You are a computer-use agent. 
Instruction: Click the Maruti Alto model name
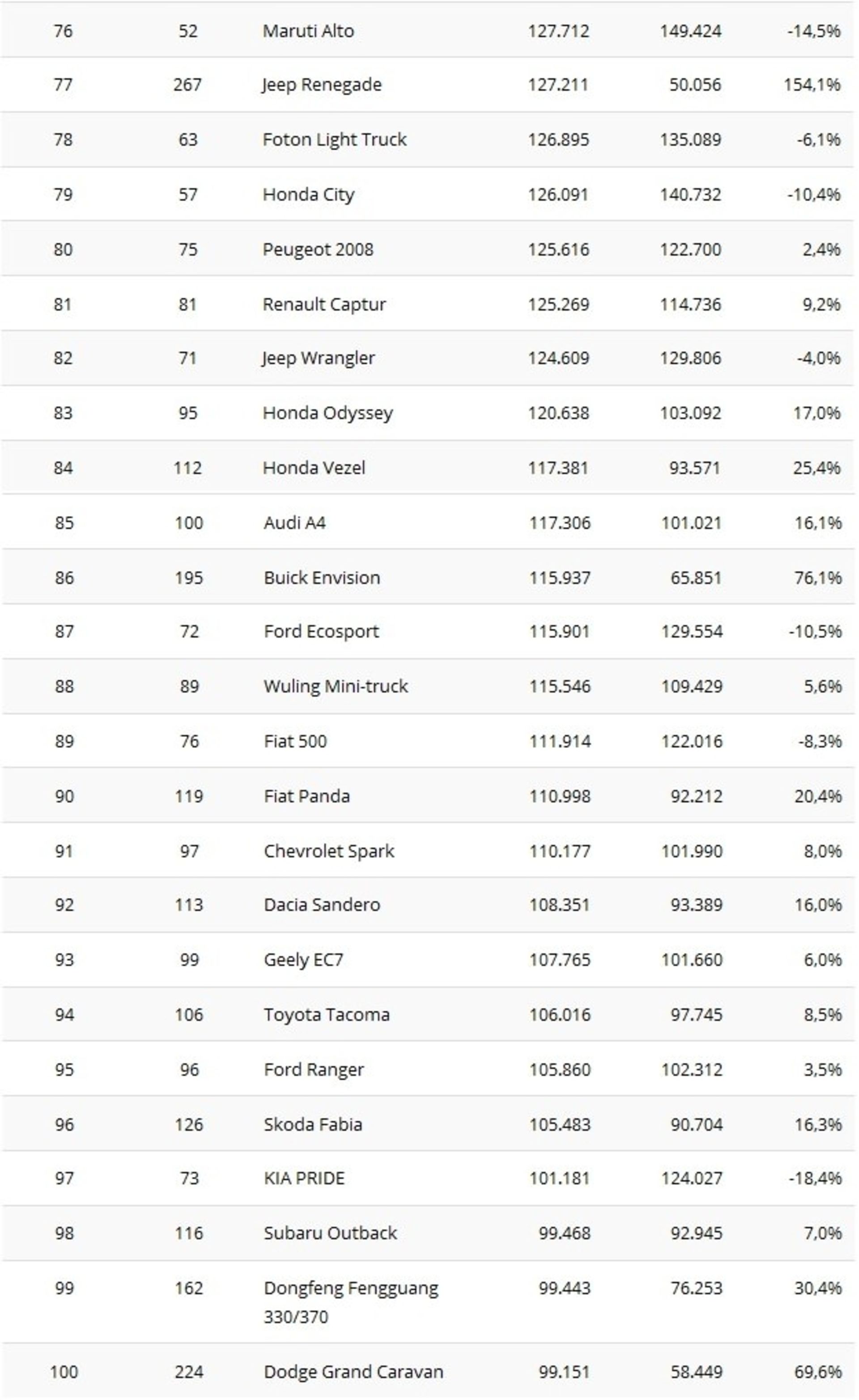point(308,31)
